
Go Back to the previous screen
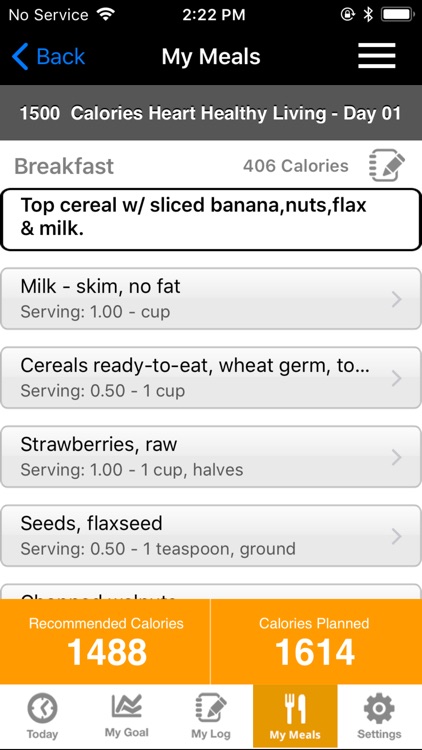click(48, 56)
